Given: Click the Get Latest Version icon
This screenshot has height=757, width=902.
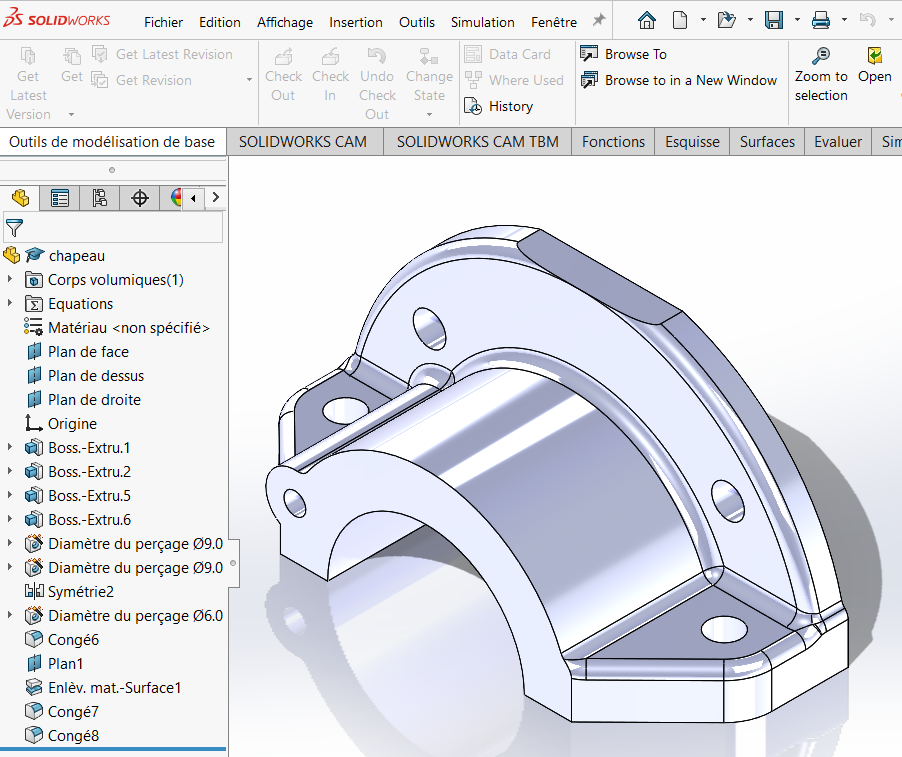Looking at the screenshot, I should click(x=28, y=56).
